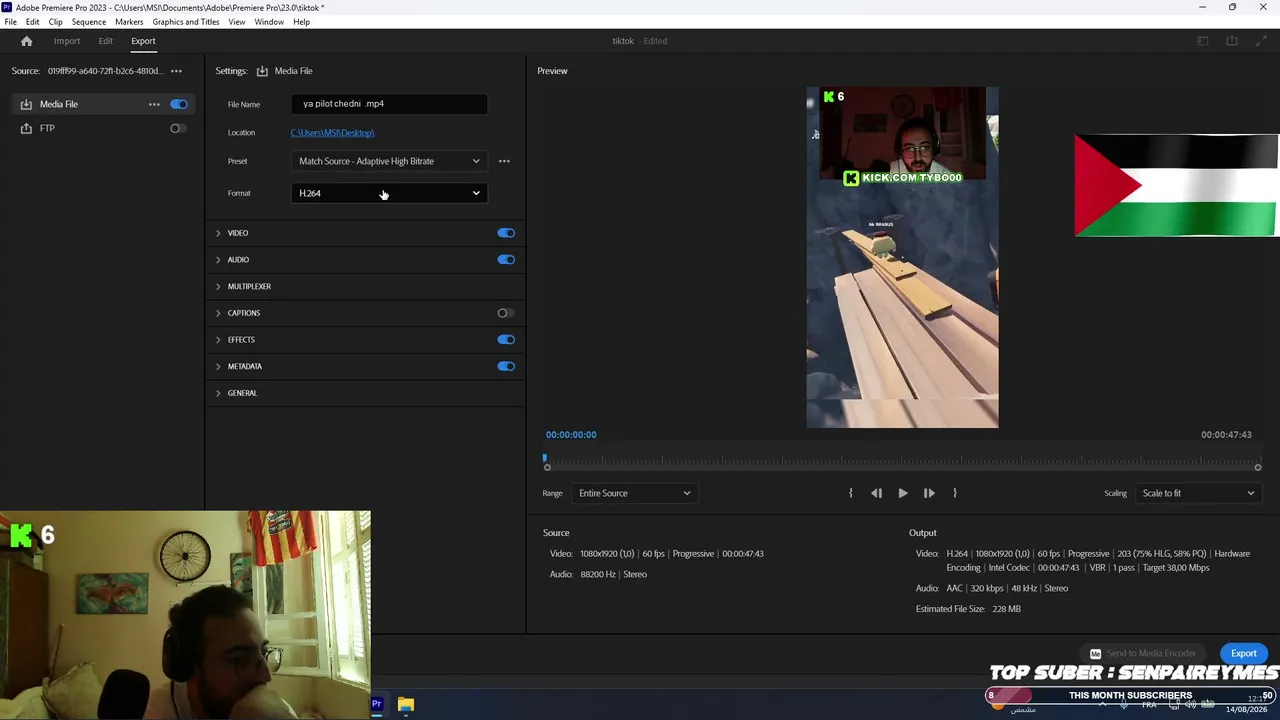The width and height of the screenshot is (1280, 720).
Task: Click the File Name input field
Action: point(389,104)
